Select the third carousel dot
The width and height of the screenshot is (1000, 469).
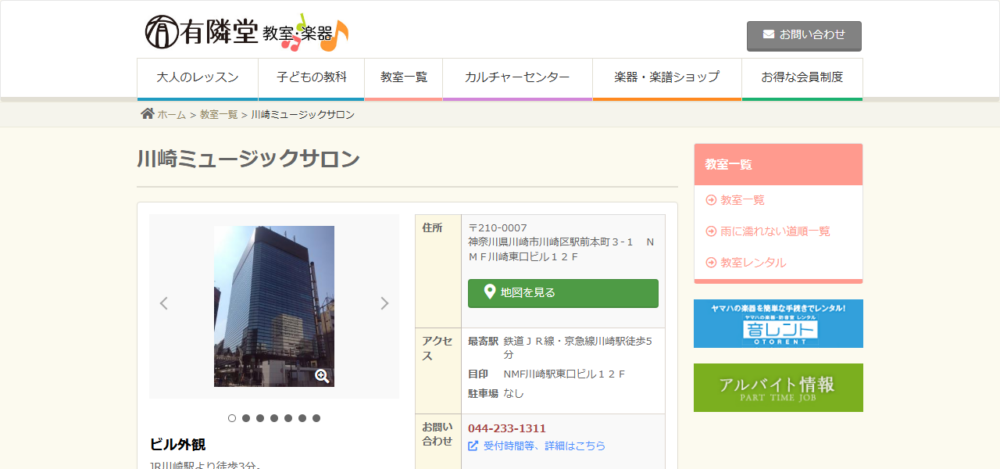[260, 418]
